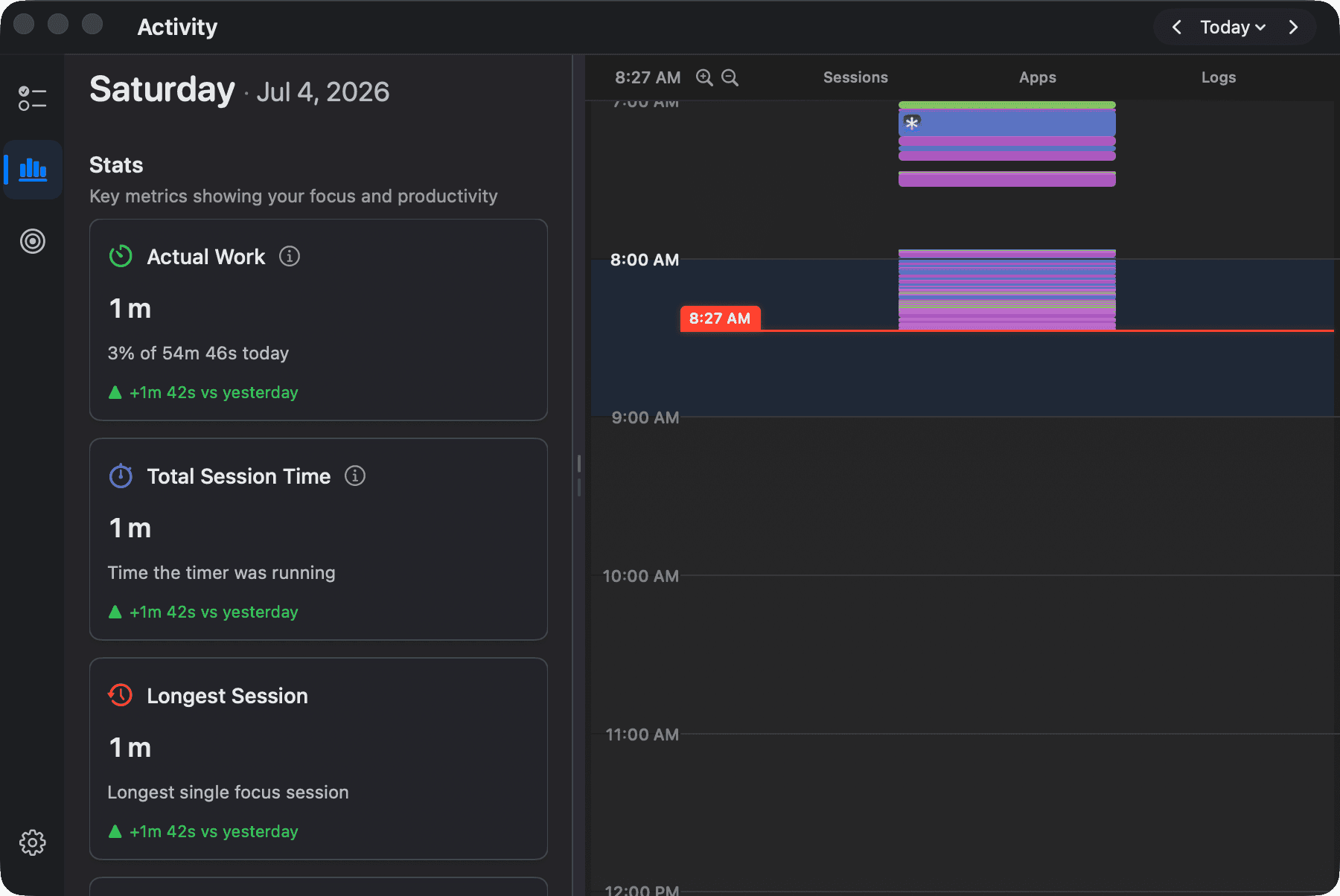Click the panel divider resize handle

coord(578,475)
